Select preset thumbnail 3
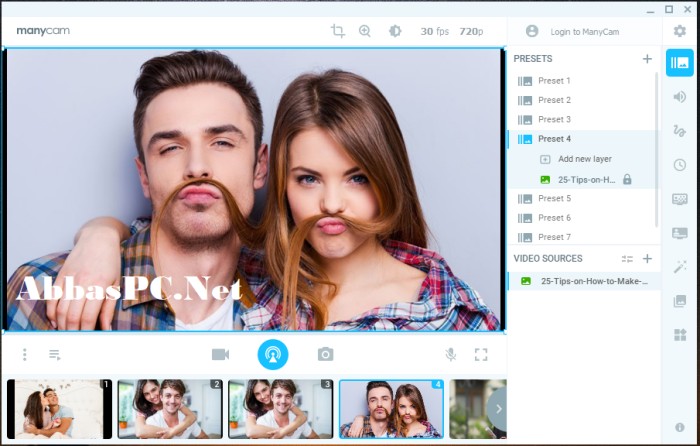 (281, 409)
